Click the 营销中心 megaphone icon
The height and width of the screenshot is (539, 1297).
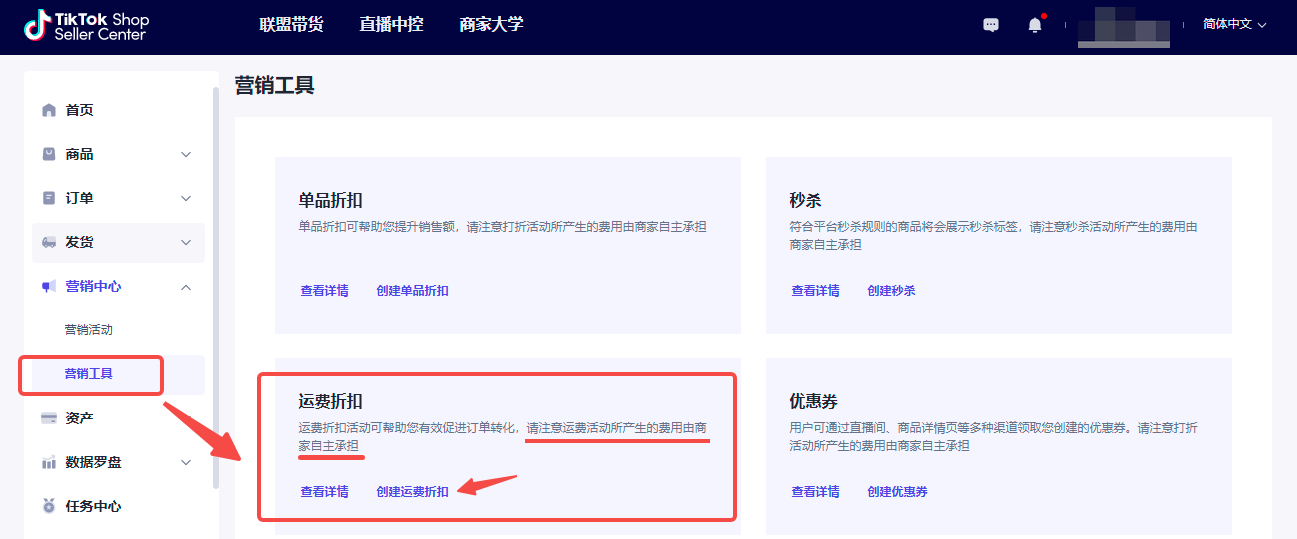[x=49, y=286]
